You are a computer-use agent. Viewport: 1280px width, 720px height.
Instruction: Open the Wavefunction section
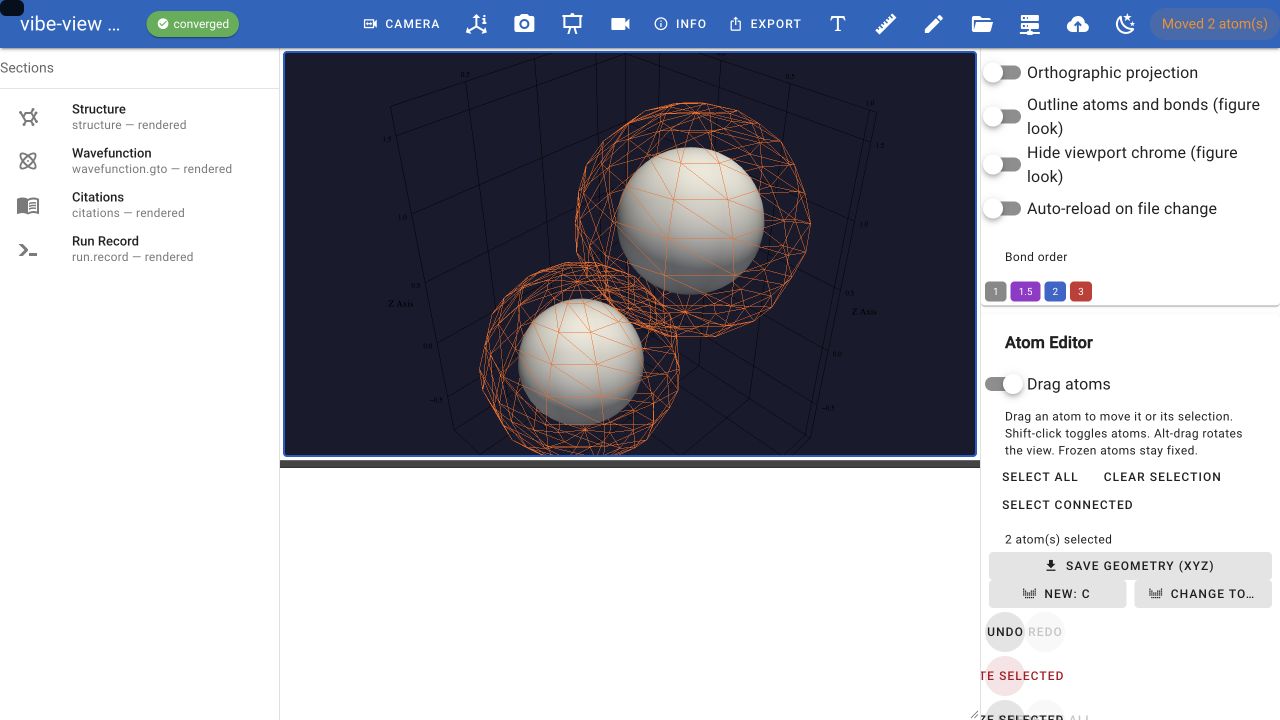[x=139, y=161]
